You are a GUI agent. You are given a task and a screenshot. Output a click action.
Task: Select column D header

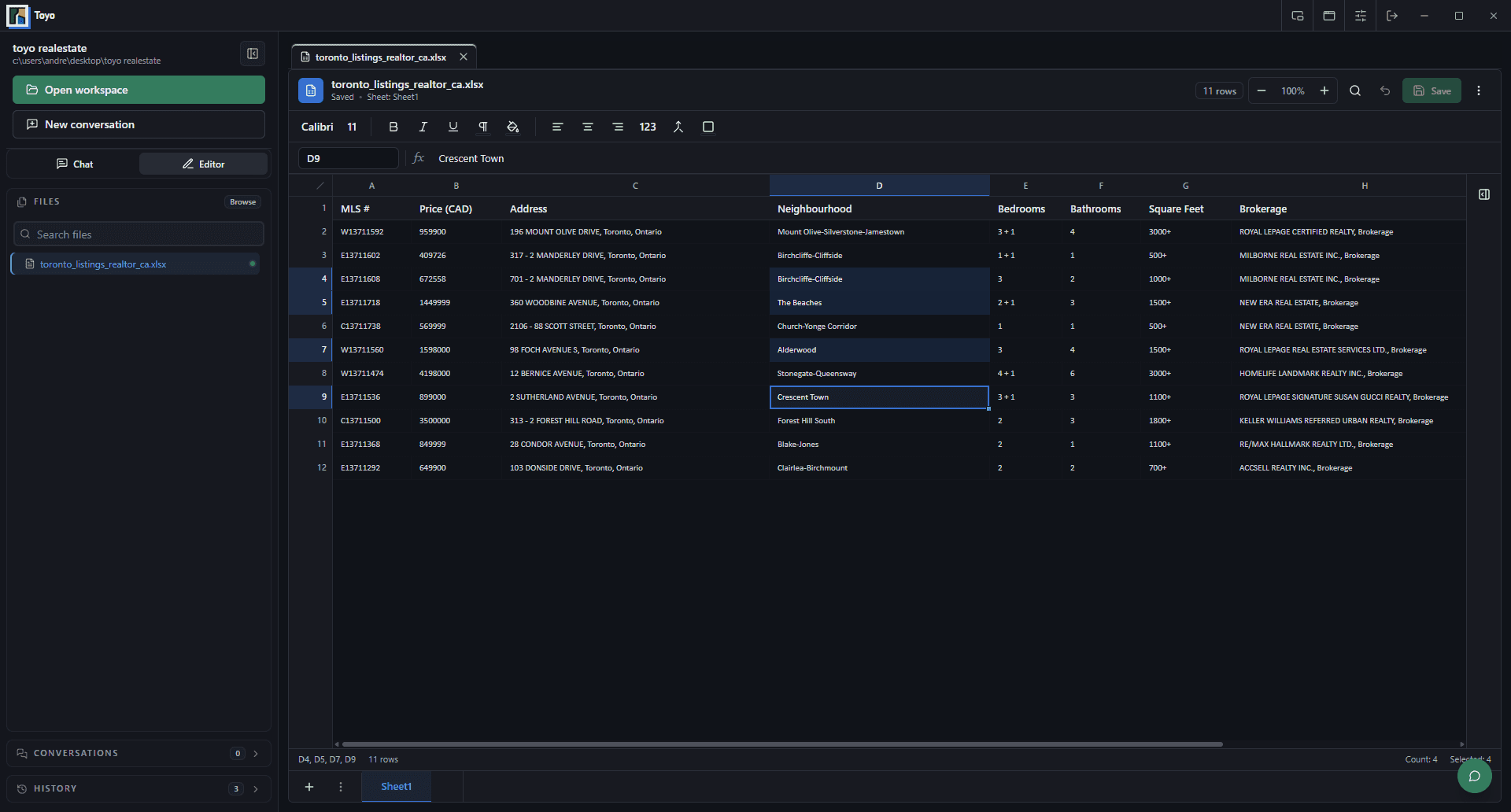[879, 186]
